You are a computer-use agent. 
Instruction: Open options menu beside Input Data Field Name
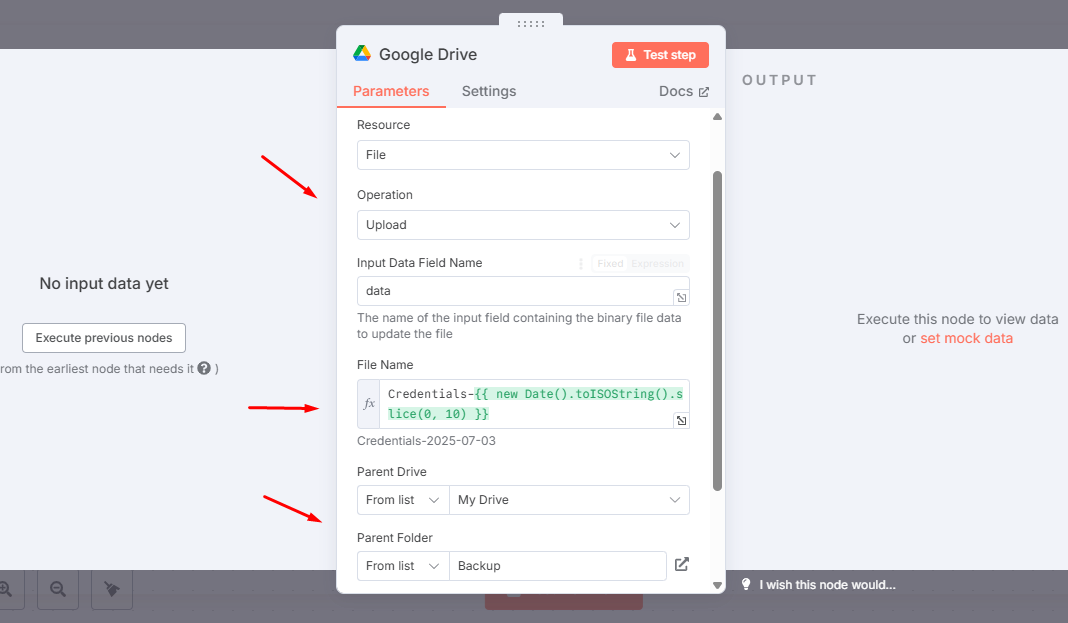[581, 263]
